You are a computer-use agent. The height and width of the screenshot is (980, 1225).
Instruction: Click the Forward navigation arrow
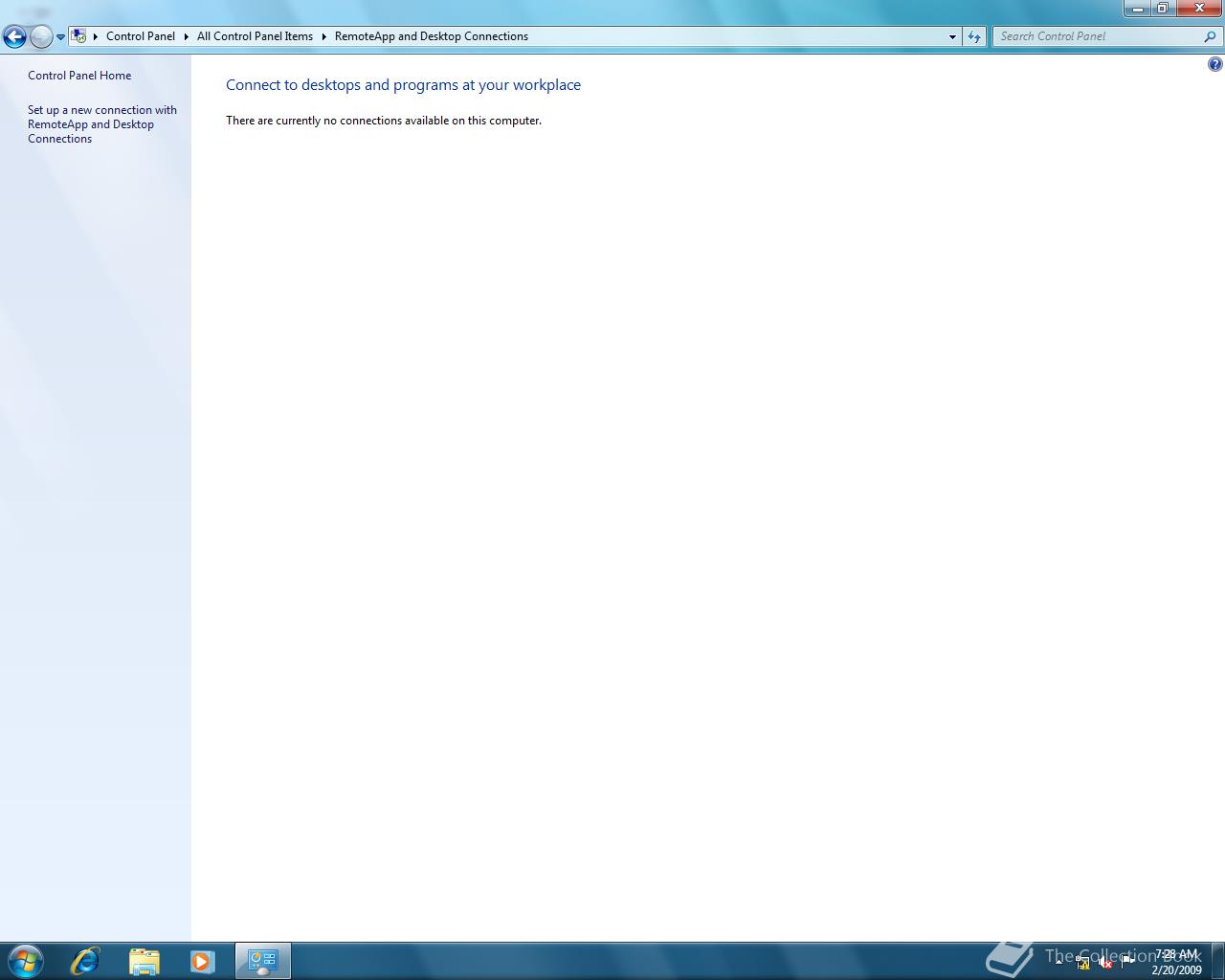pos(41,37)
